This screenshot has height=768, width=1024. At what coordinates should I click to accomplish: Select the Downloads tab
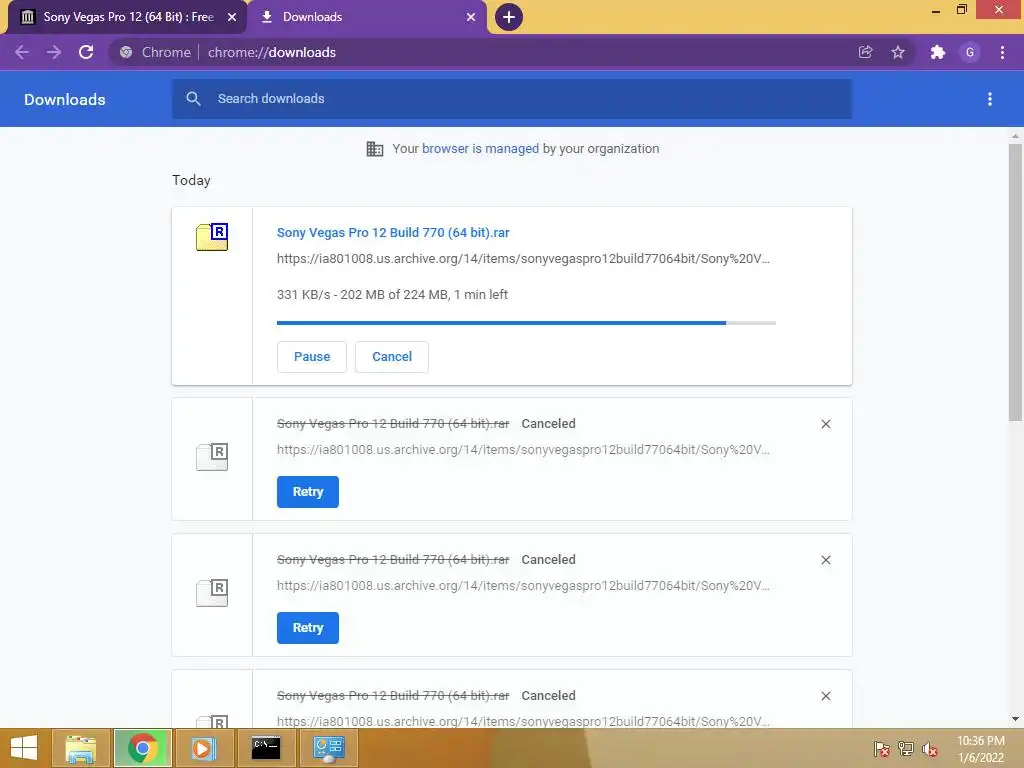(x=368, y=17)
